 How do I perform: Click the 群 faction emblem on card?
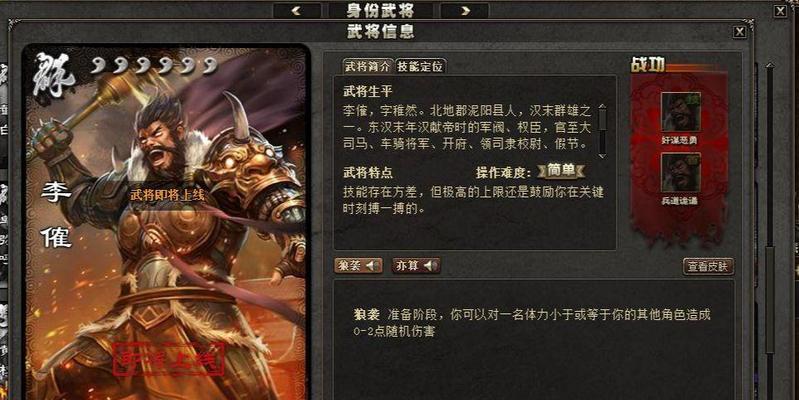[55, 75]
